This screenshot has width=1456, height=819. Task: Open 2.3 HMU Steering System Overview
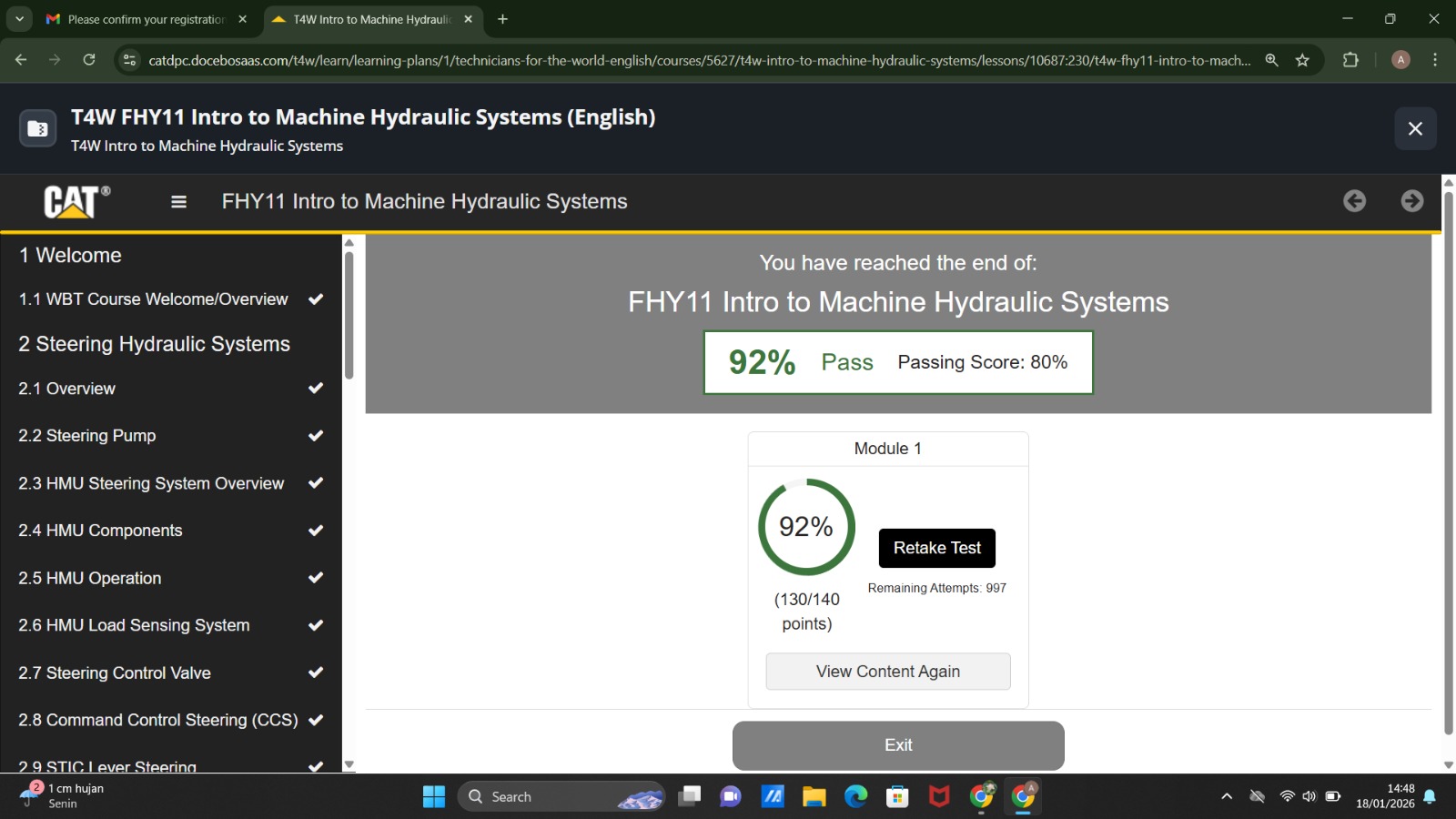point(170,483)
